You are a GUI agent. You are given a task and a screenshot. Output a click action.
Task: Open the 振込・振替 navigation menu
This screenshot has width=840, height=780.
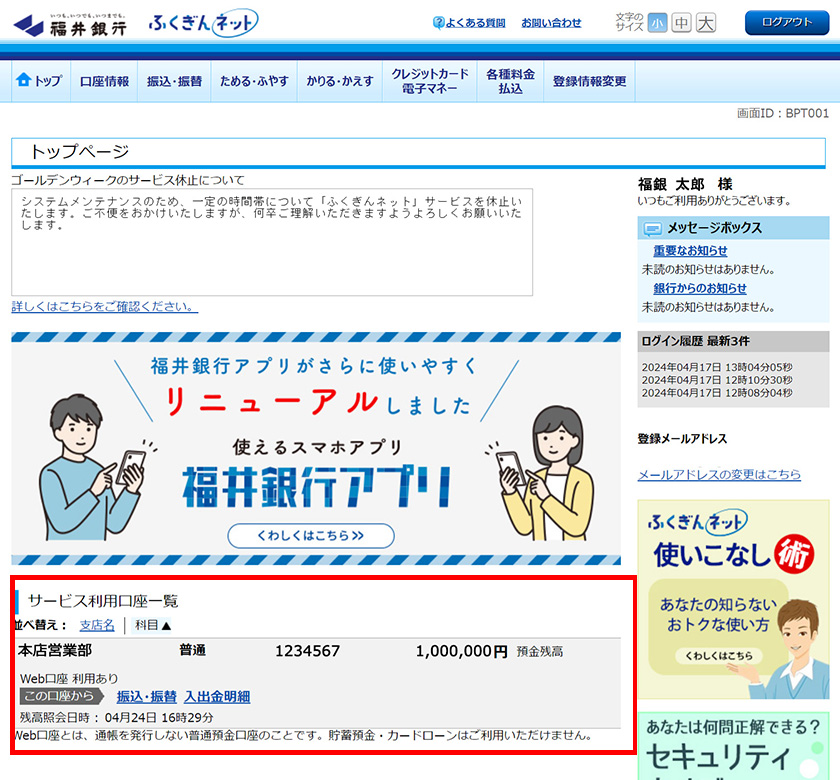(175, 81)
